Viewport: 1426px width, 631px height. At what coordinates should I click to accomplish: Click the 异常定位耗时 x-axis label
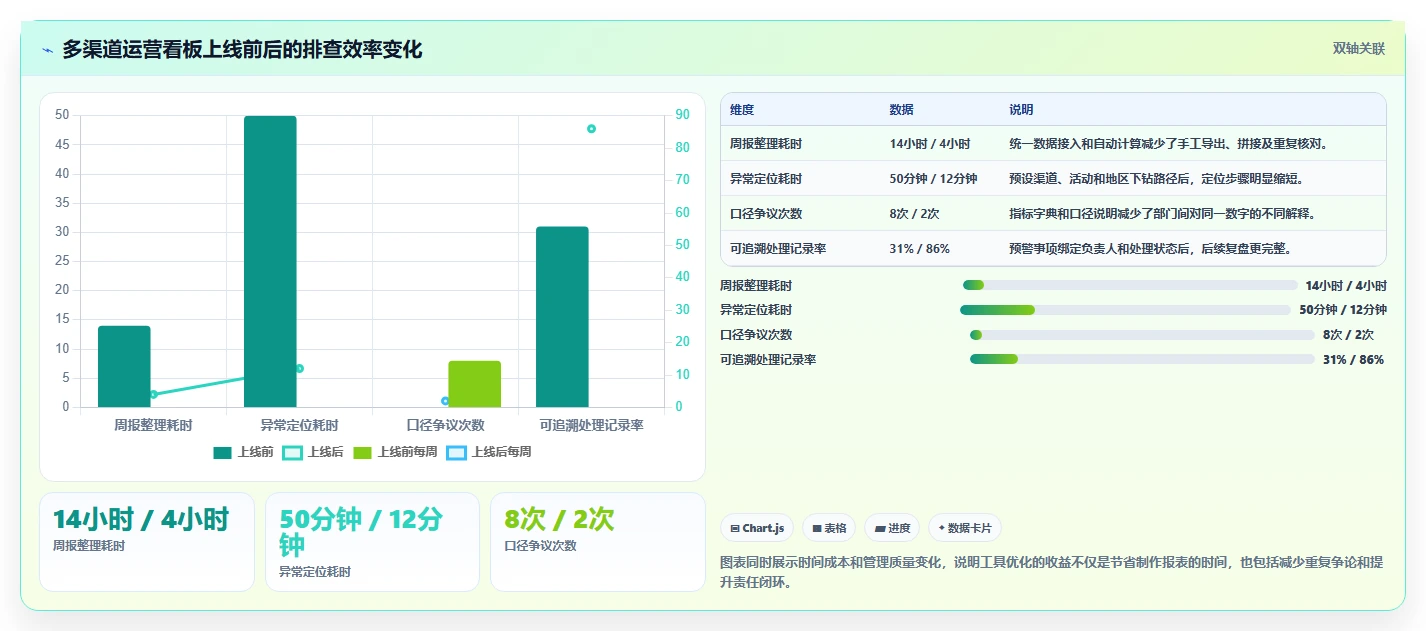pos(299,425)
